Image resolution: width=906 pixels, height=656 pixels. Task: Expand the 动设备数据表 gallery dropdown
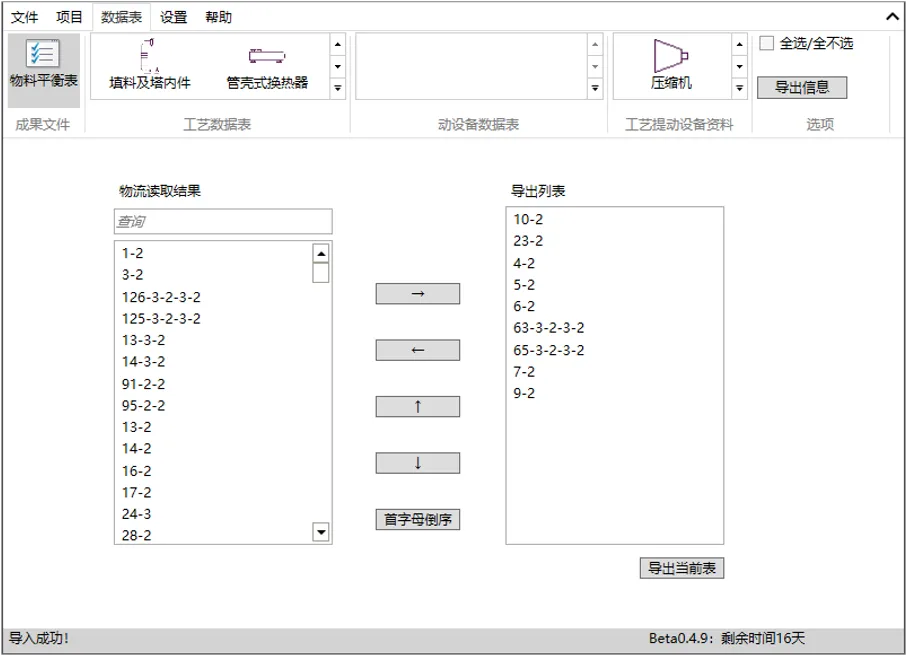[595, 88]
